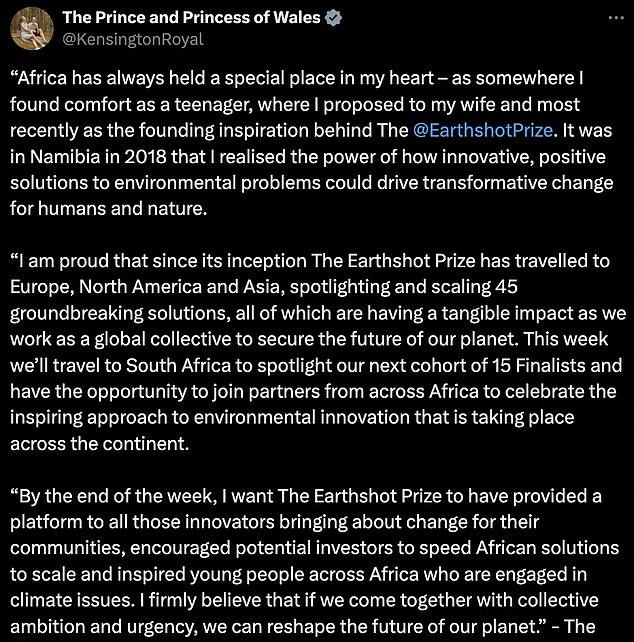Click the @KensingtonRoyal handle
634x642 pixels.
pyautogui.click(x=133, y=39)
